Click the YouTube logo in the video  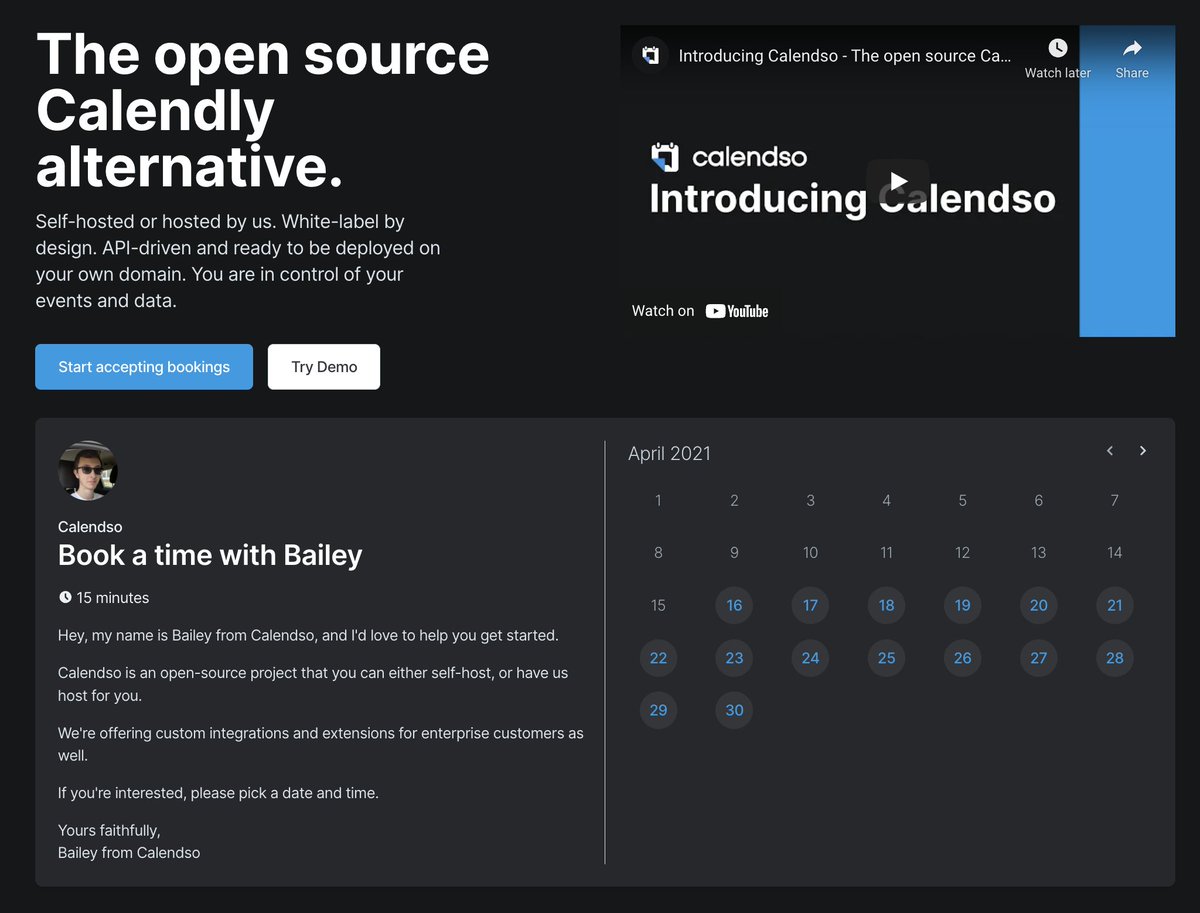[x=737, y=311]
